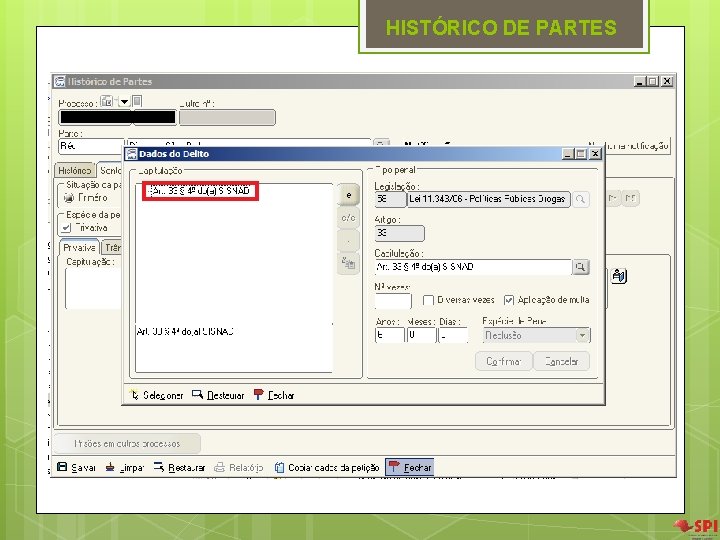This screenshot has width=720, height=540.
Task: Click Copiar dados da petição
Action: tap(327, 467)
